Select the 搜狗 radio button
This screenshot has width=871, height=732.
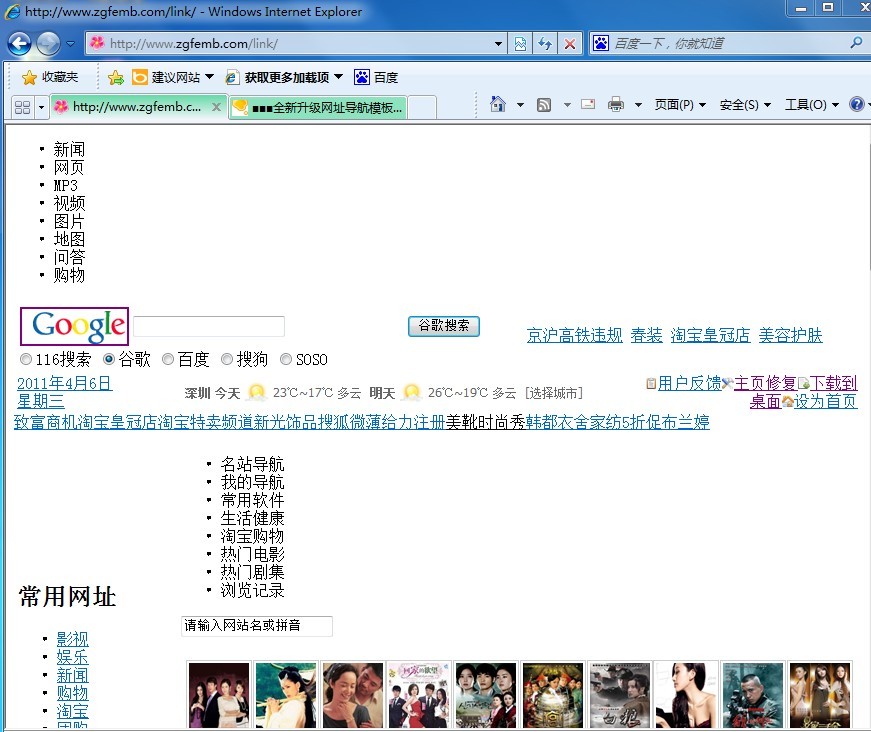227,359
